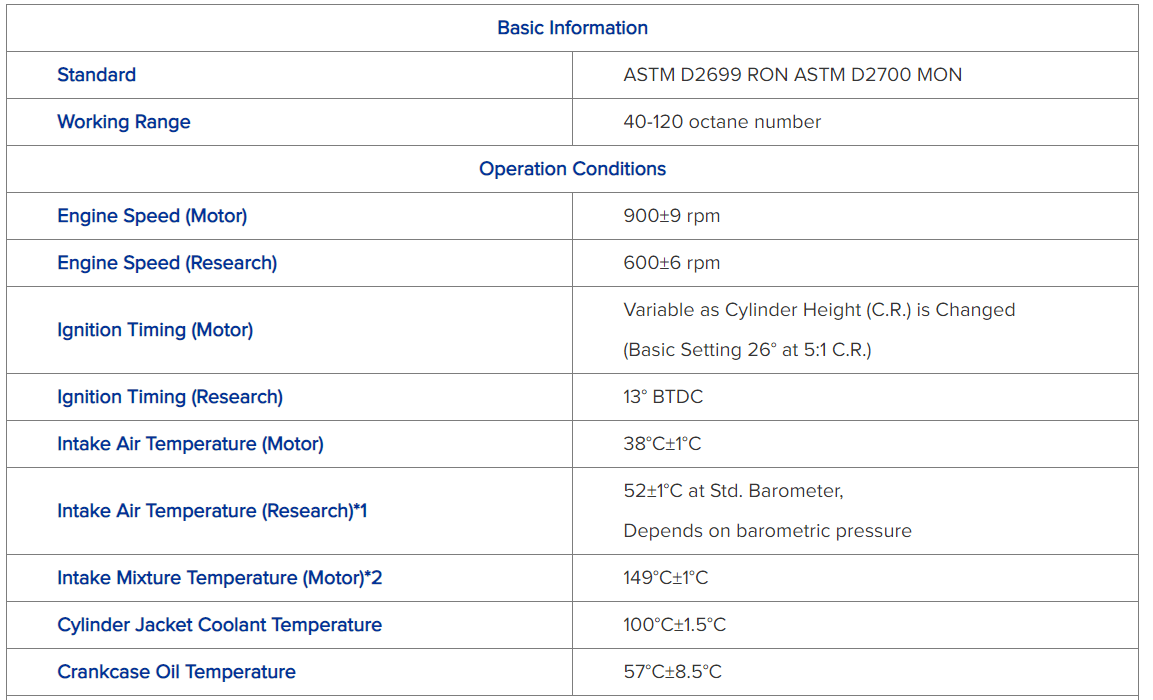Click the 40-120 octane number value
Image resolution: width=1153 pixels, height=700 pixels.
pos(722,122)
